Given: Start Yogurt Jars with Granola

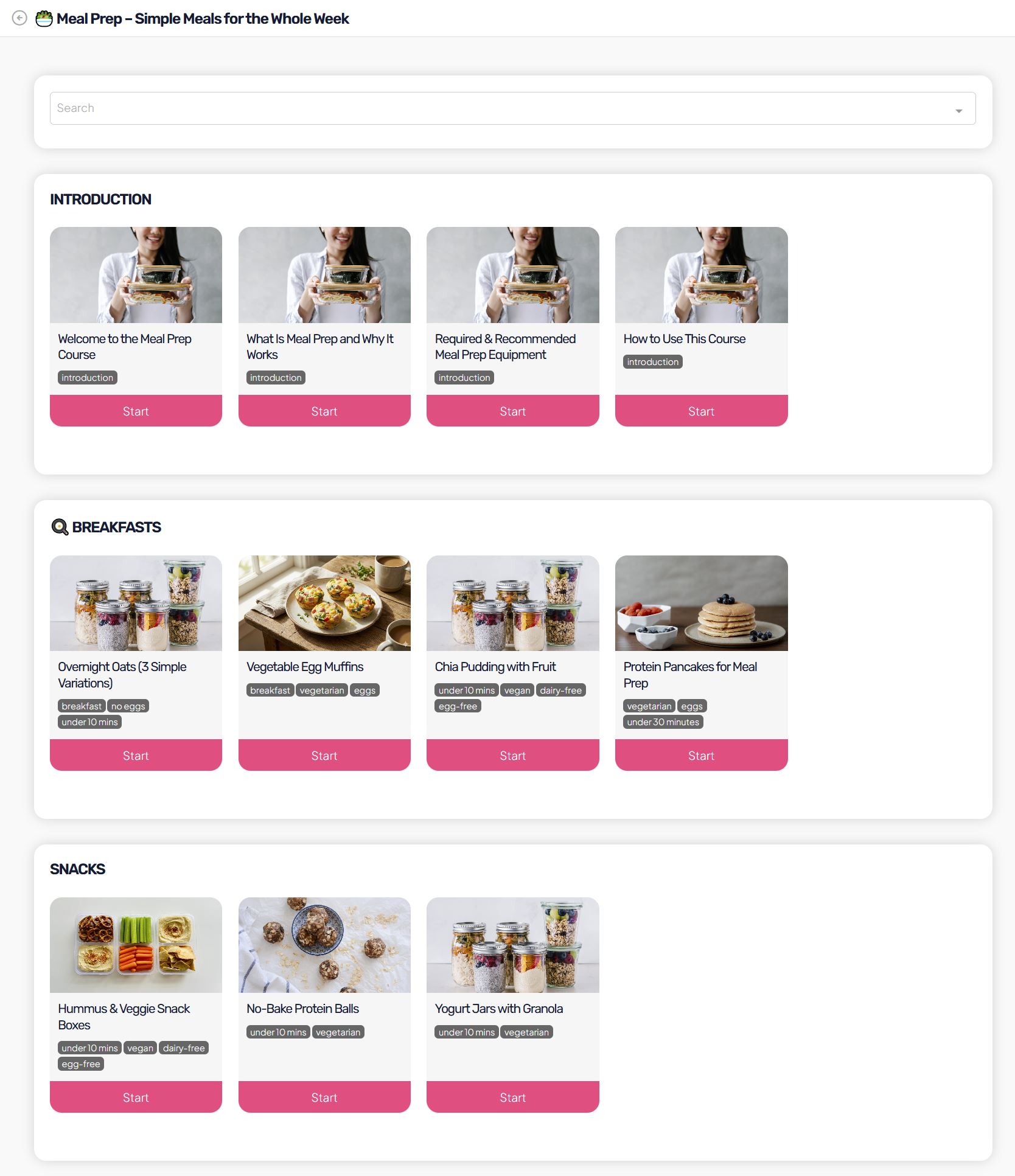Looking at the screenshot, I should pyautogui.click(x=513, y=1098).
